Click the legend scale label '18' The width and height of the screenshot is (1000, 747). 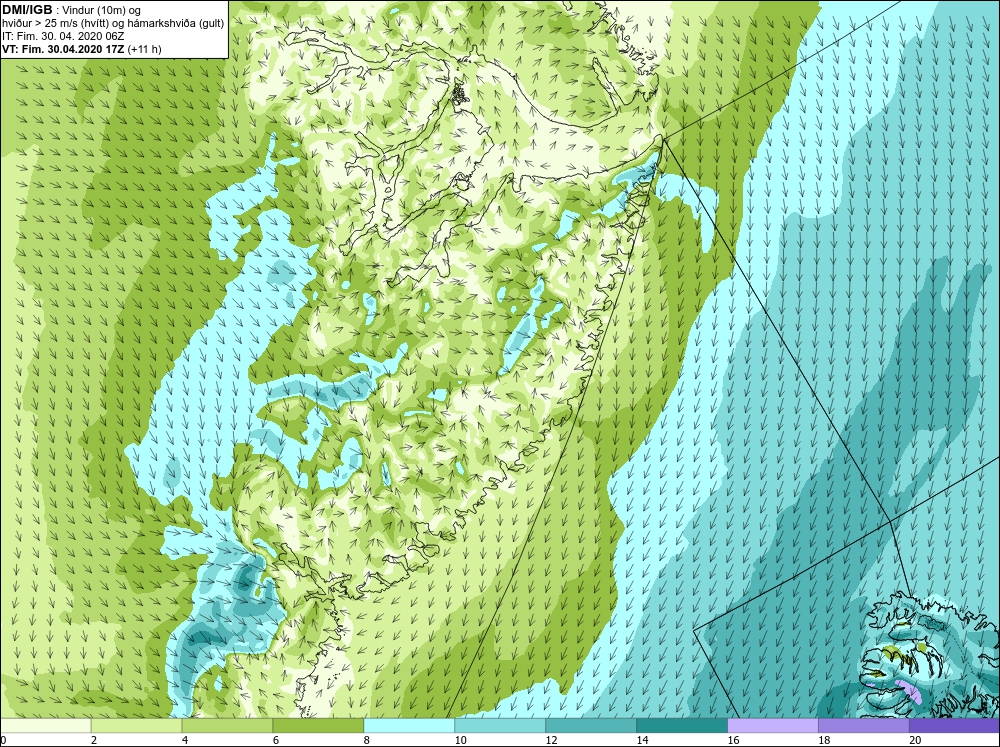point(824,740)
